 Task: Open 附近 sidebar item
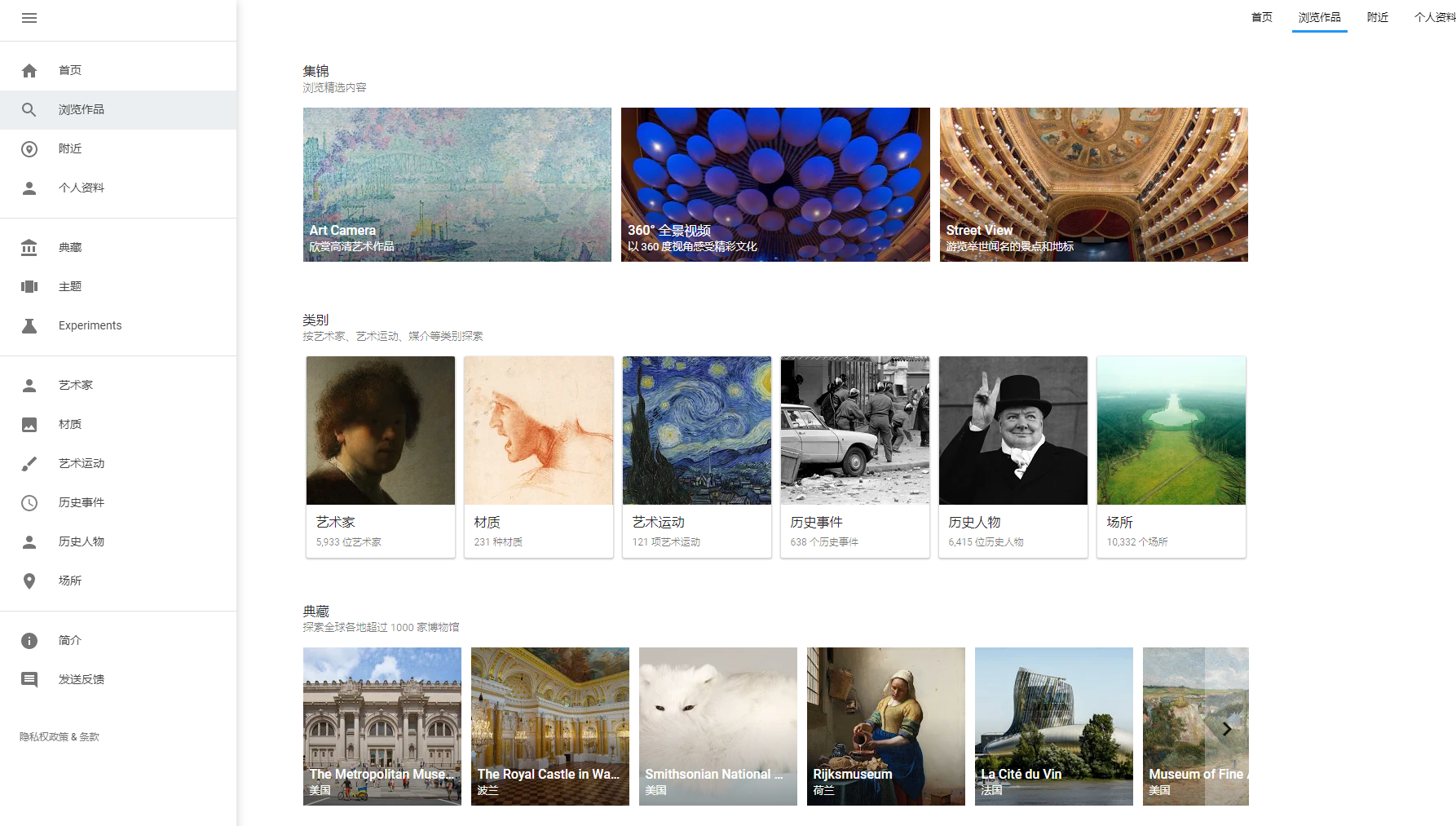pos(118,148)
